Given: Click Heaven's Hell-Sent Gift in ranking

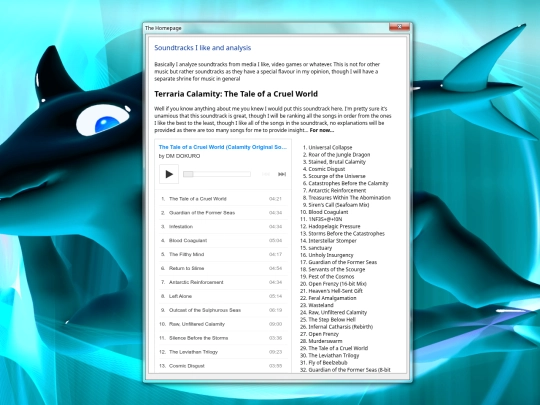Looking at the screenshot, I should [335, 291].
